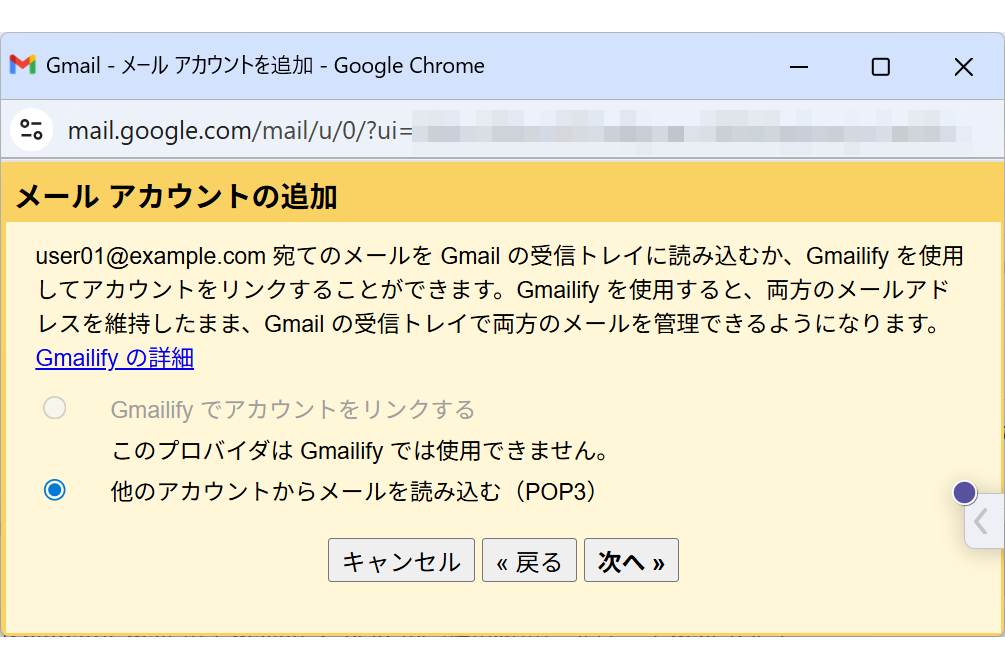Click the メール アカウントの追加 header
Image resolution: width=1005 pixels, height=670 pixels.
coord(177,197)
